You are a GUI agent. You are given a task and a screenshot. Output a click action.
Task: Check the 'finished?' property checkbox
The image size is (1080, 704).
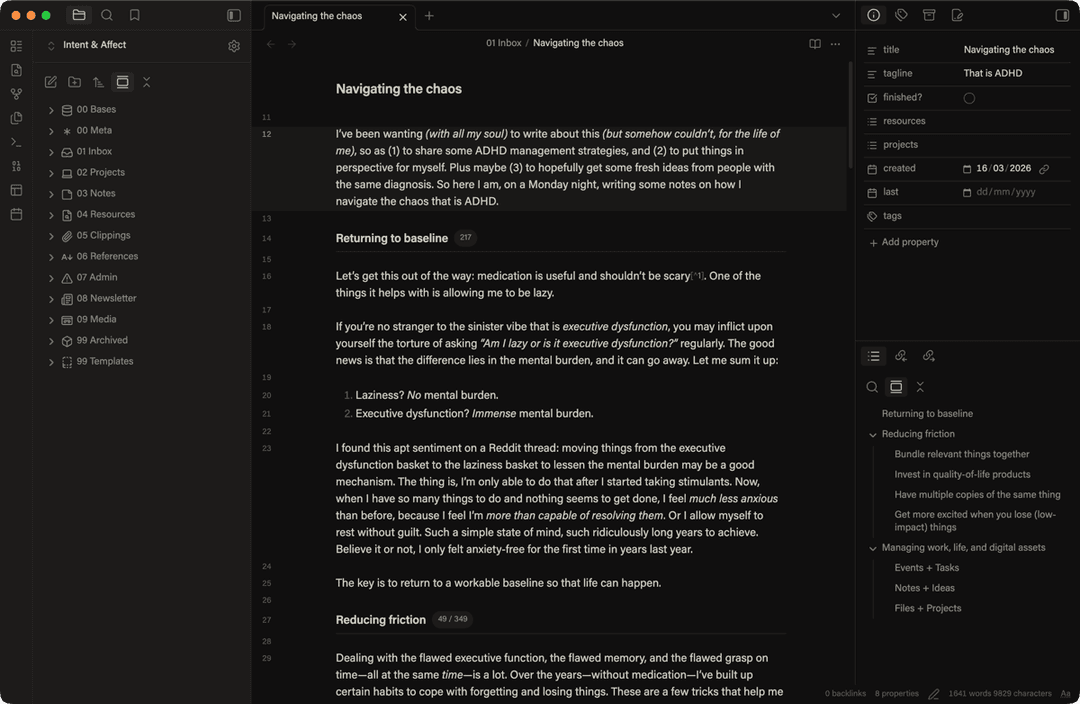pos(969,98)
